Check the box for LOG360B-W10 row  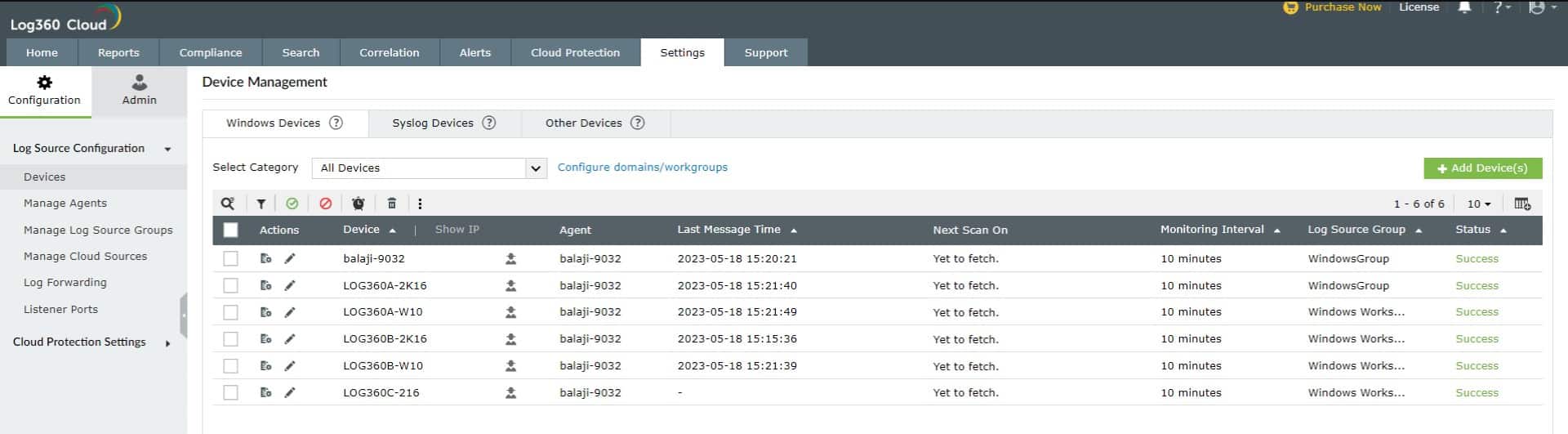click(231, 365)
